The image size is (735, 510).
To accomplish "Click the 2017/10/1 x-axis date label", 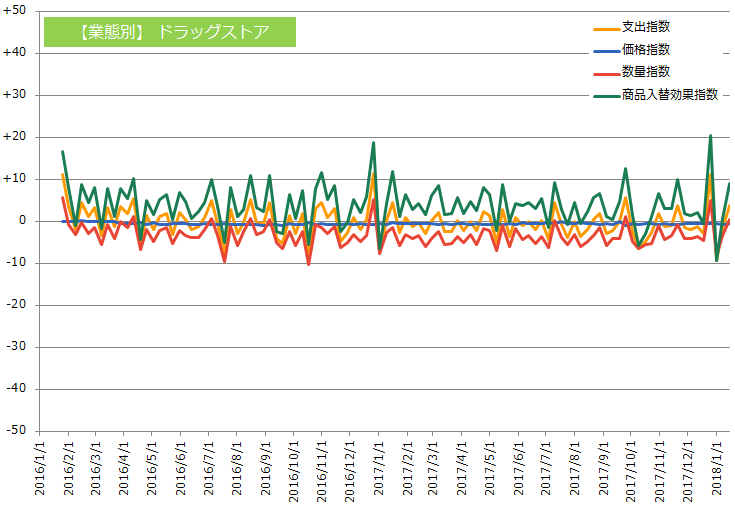I will pyautogui.click(x=631, y=470).
